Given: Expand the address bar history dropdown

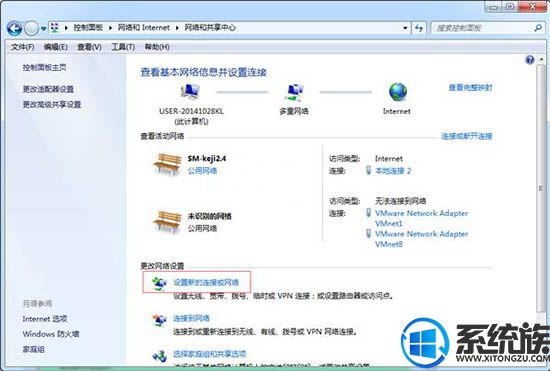Looking at the screenshot, I should 405,28.
